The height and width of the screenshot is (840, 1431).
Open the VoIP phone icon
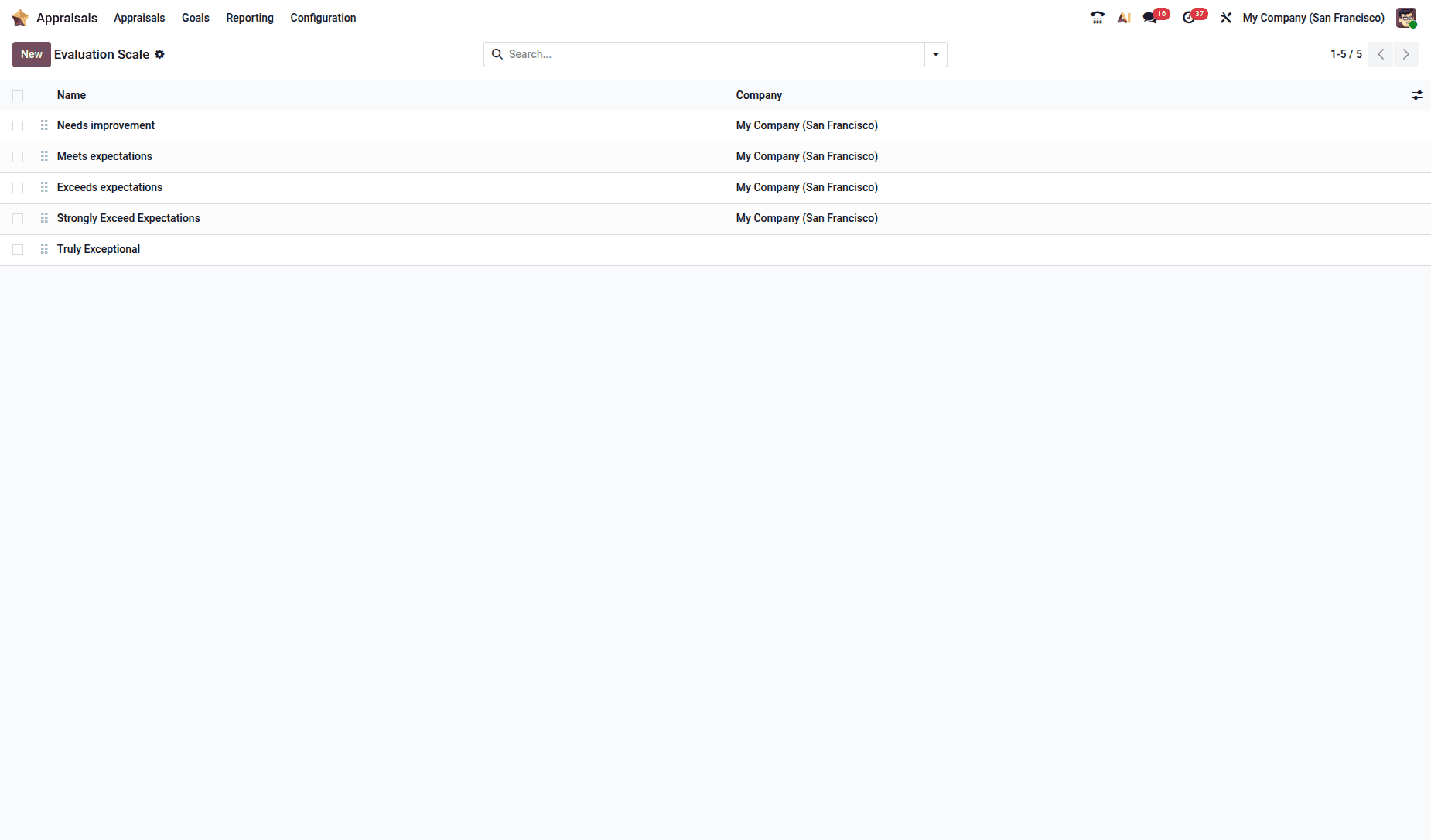1098,18
